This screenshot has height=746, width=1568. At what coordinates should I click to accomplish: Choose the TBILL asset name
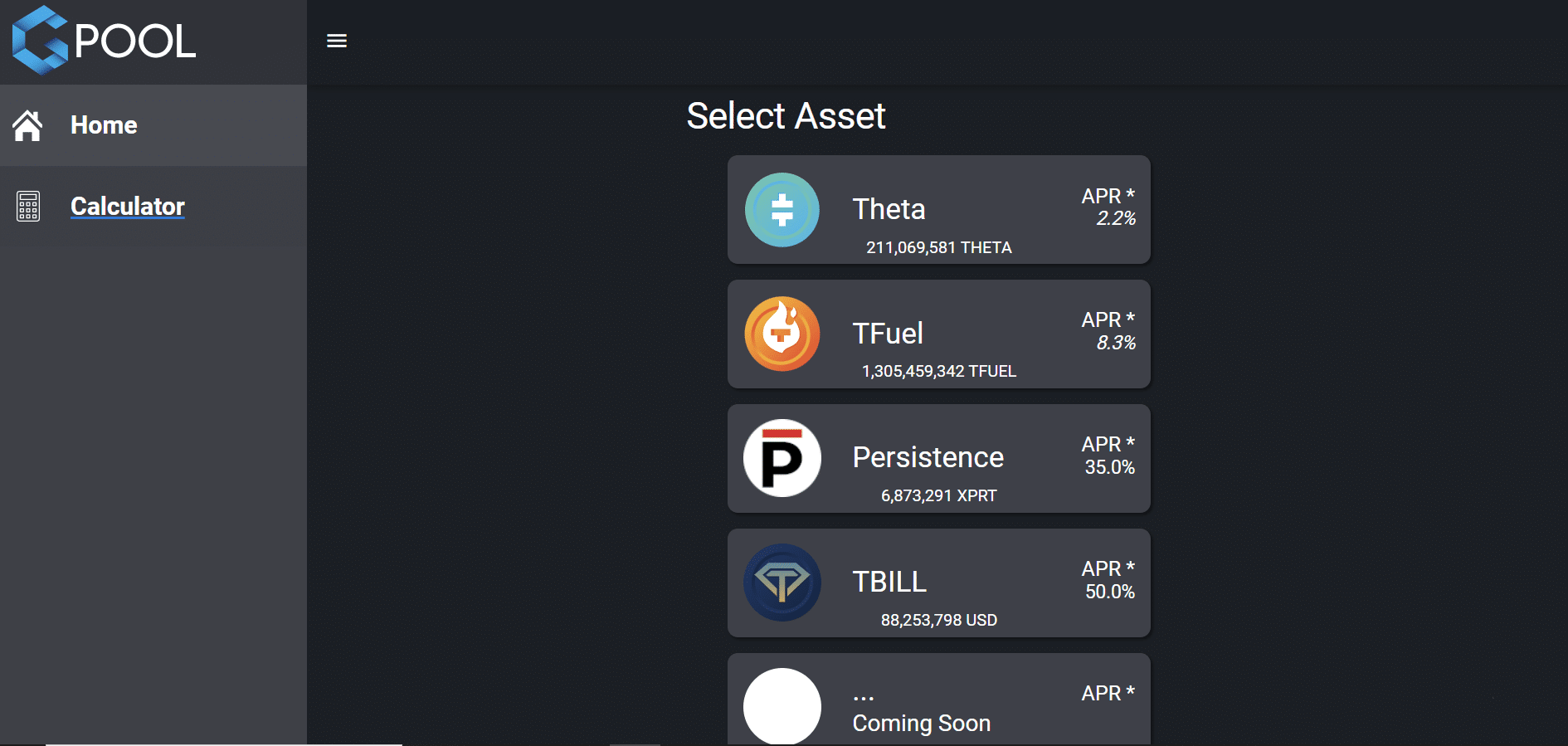(889, 582)
